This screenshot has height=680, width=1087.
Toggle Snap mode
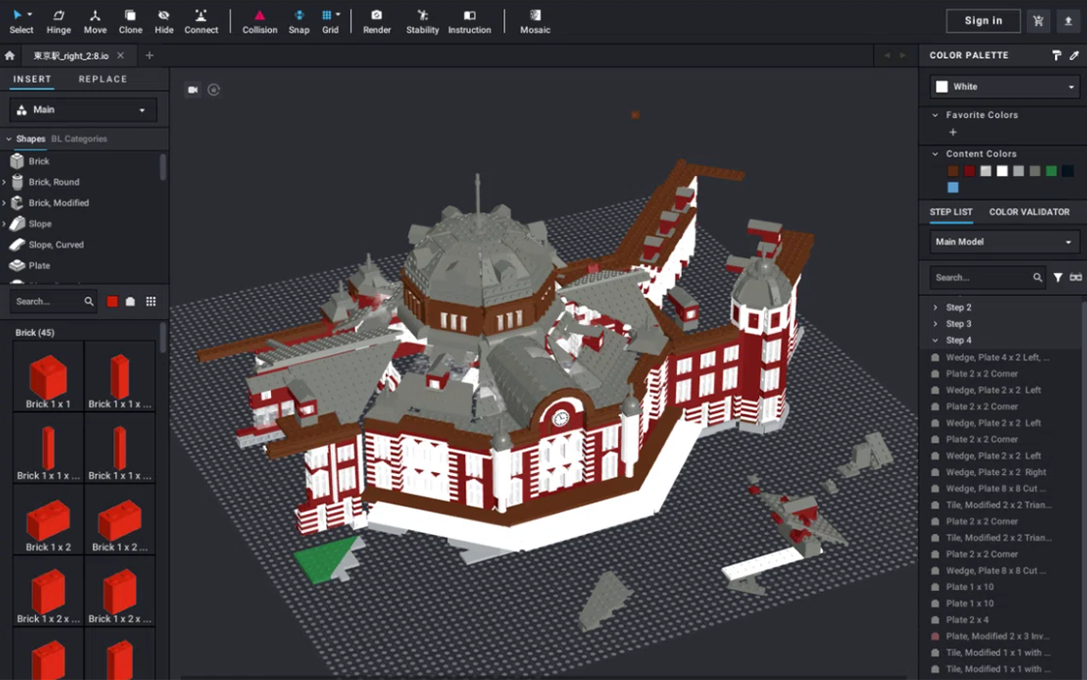pos(298,21)
